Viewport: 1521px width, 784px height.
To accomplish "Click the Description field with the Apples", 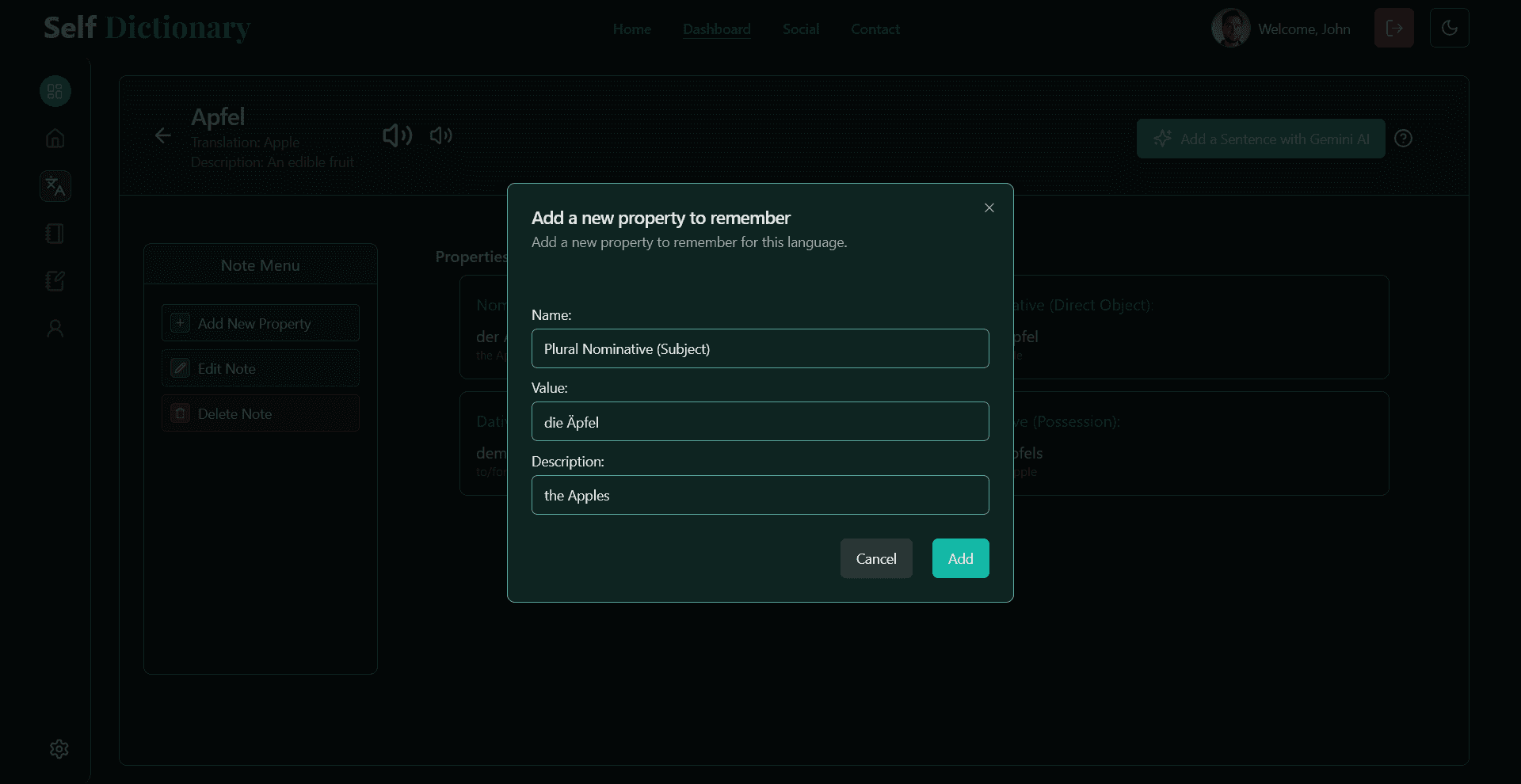I will [760, 495].
